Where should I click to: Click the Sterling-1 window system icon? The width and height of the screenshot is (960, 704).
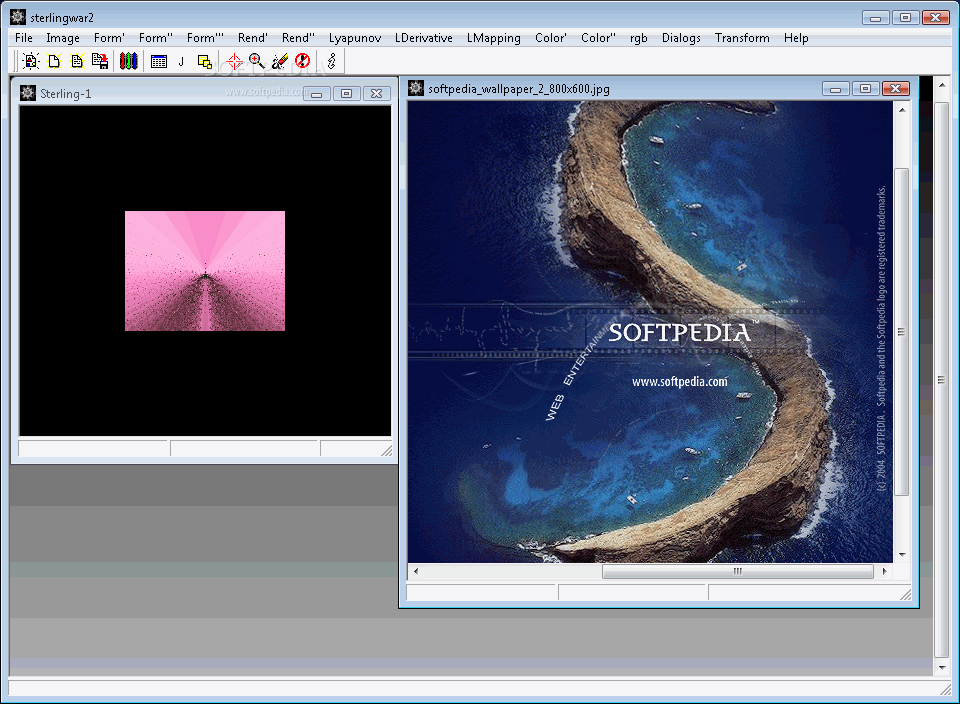tap(28, 93)
